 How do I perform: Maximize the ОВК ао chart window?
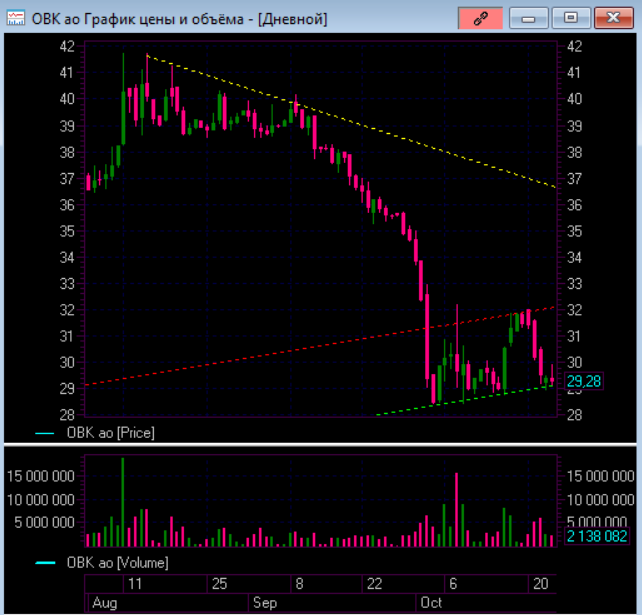tap(571, 18)
